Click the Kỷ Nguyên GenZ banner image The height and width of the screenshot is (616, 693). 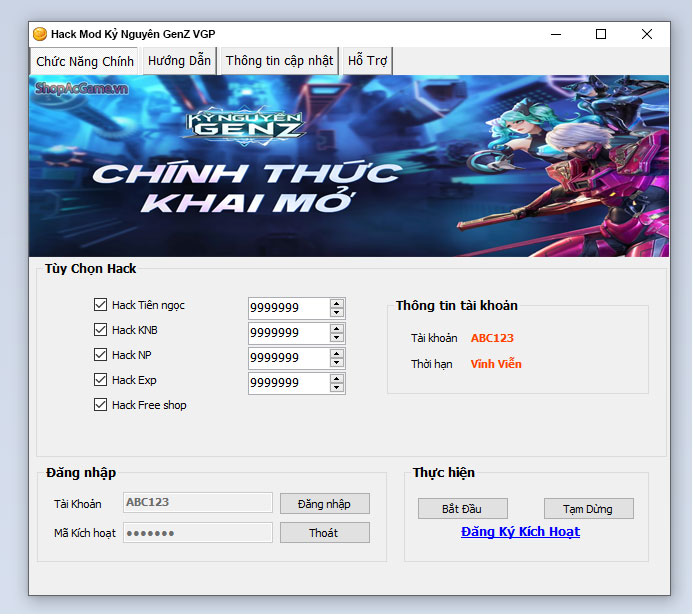click(349, 166)
